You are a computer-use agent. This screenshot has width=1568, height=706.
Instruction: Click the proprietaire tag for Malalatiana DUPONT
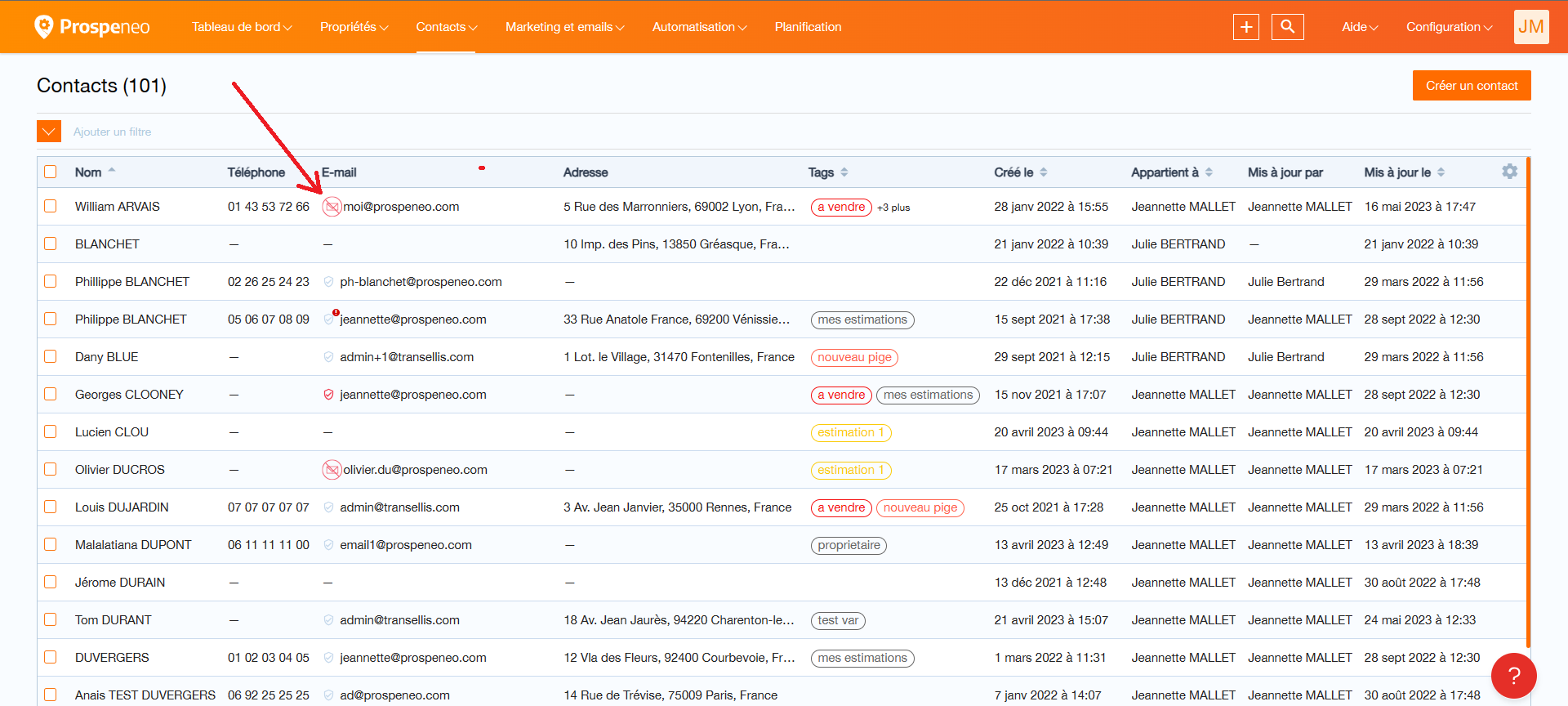pyautogui.click(x=849, y=545)
